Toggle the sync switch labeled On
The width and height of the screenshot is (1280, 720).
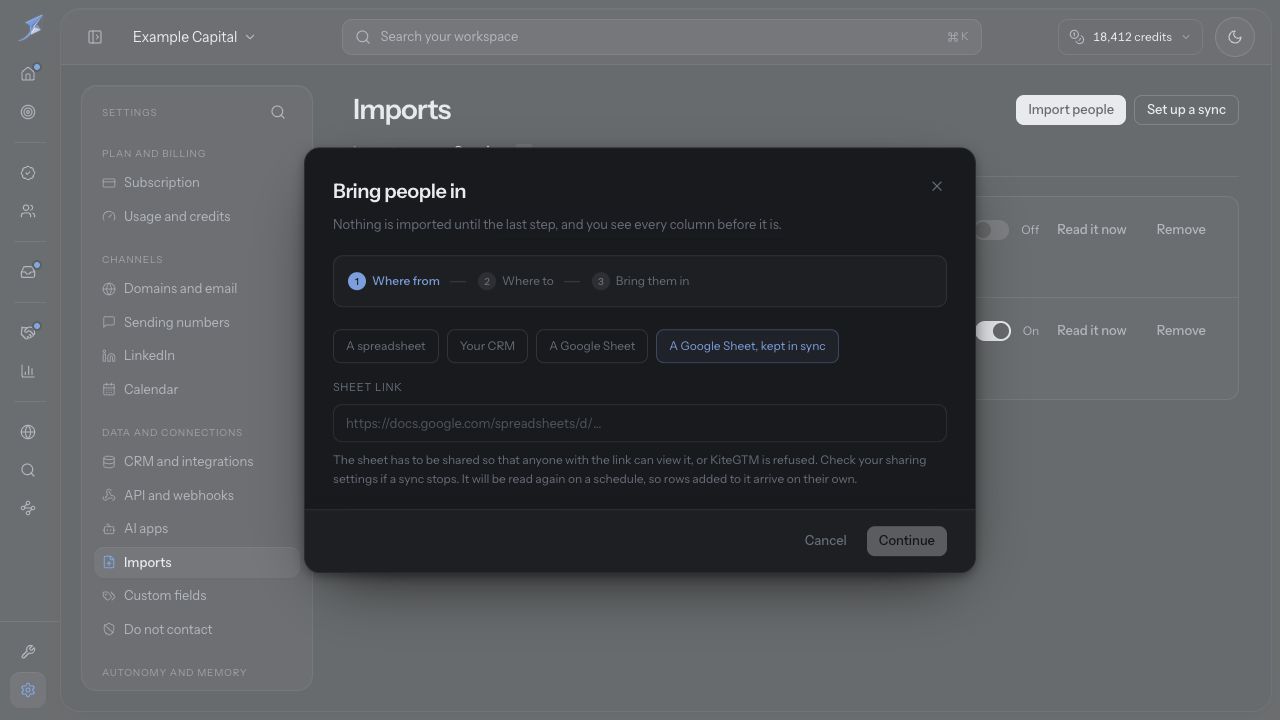pos(992,331)
